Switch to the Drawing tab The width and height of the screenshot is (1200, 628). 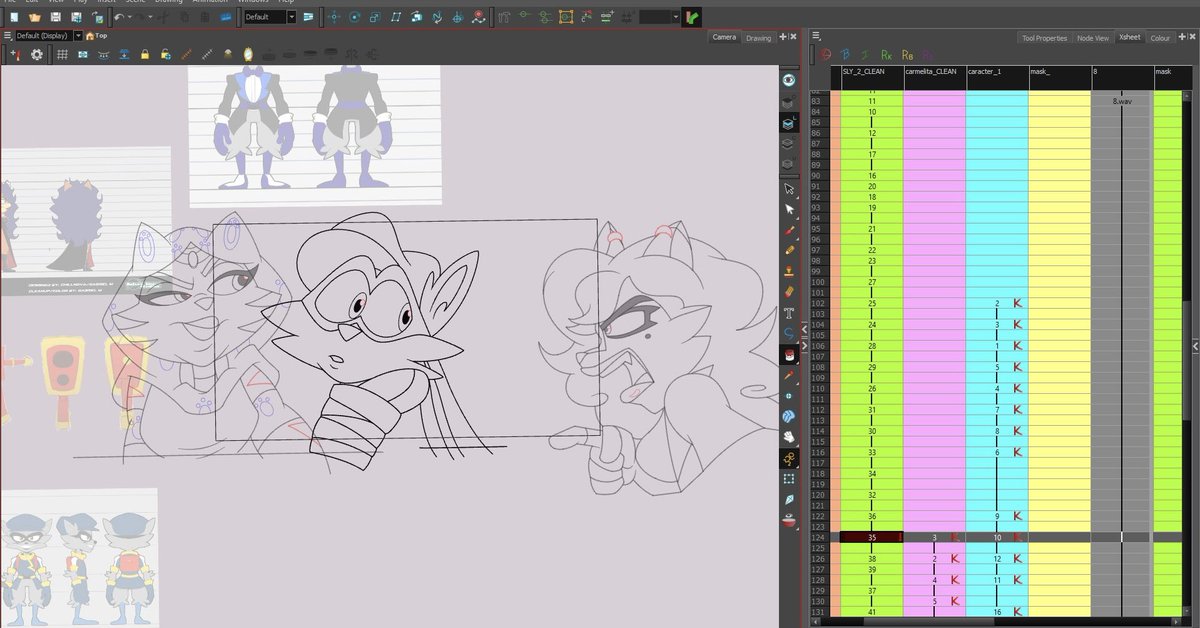(x=758, y=38)
